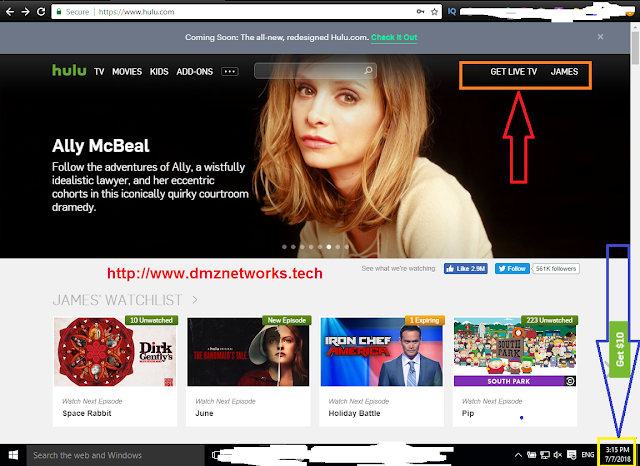Viewport: 640px width, 466px height.
Task: Show hidden tray icons chevron
Action: [x=518, y=455]
